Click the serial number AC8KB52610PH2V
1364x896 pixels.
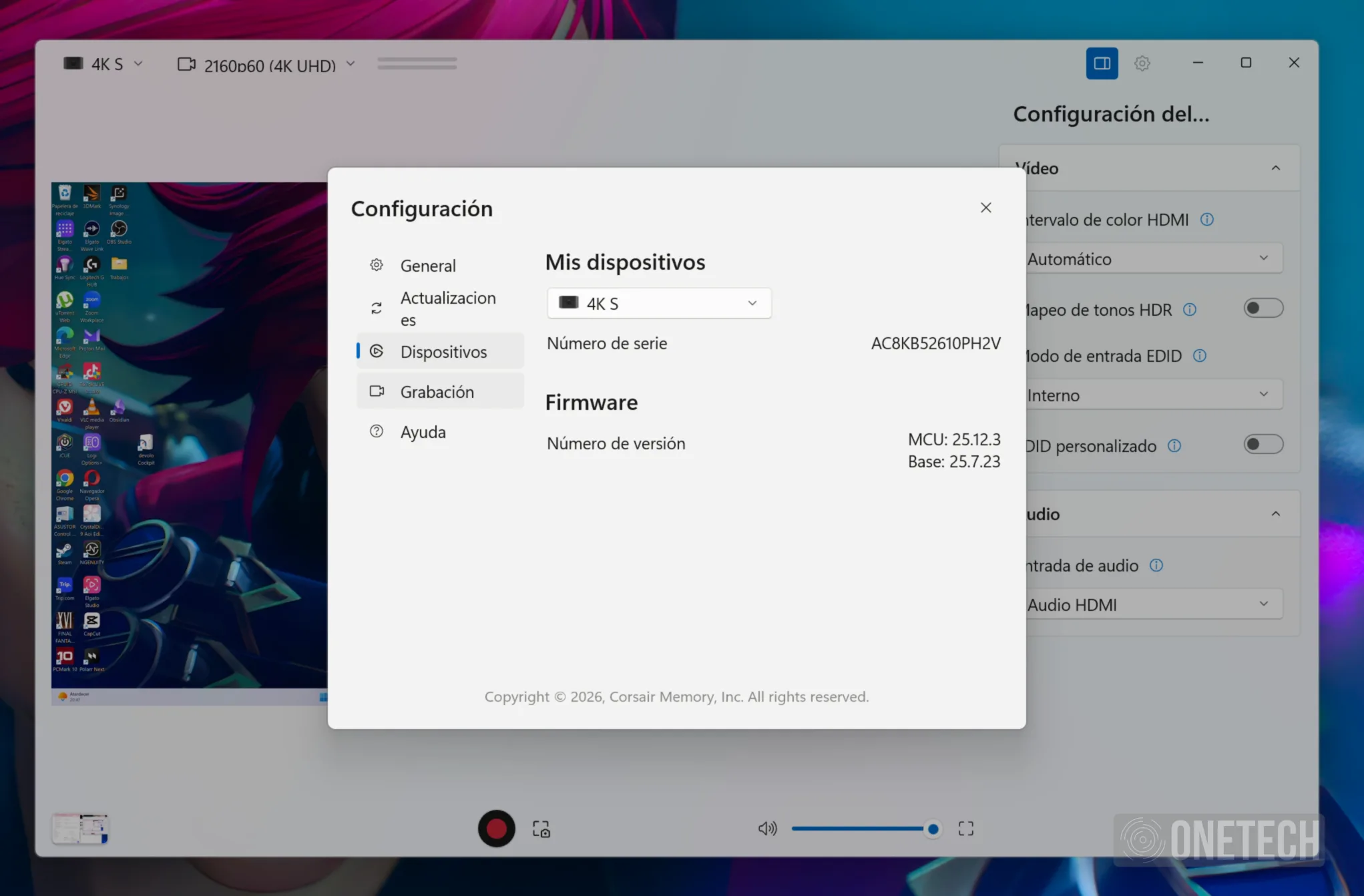click(x=935, y=343)
